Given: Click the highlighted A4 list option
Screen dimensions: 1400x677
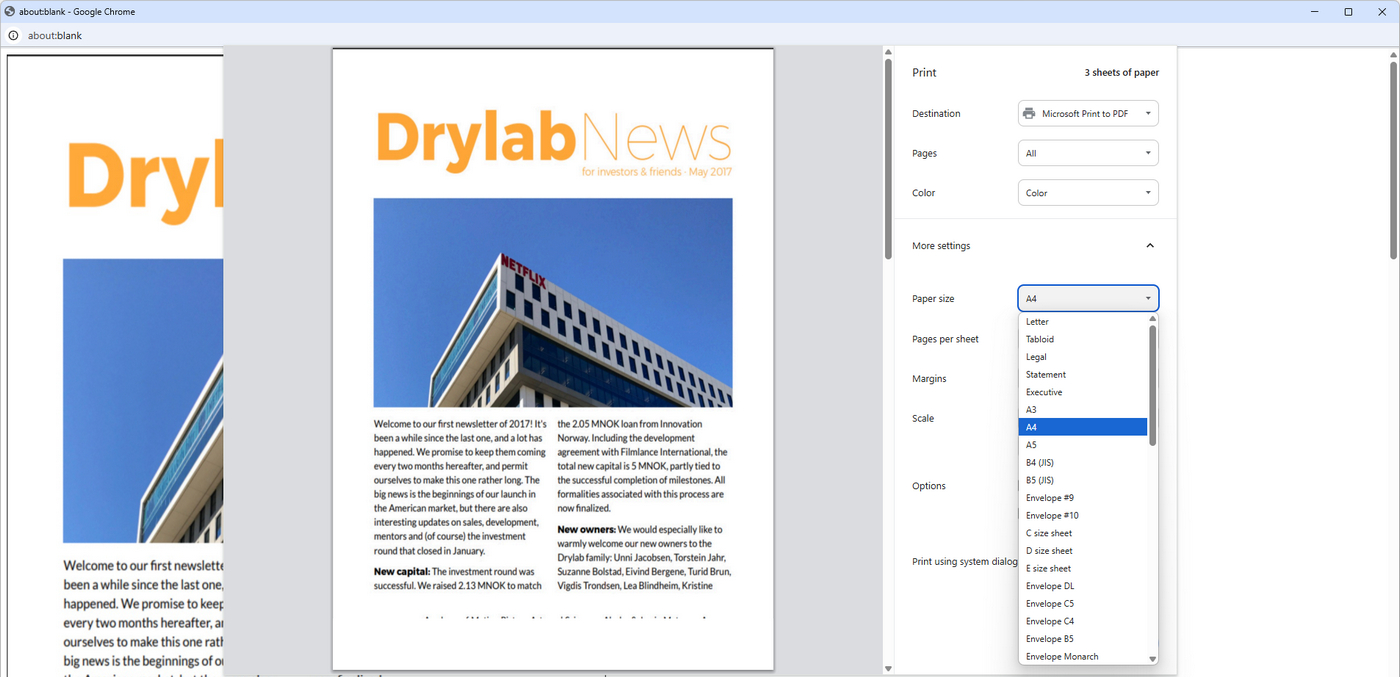Looking at the screenshot, I should click(x=1083, y=427).
